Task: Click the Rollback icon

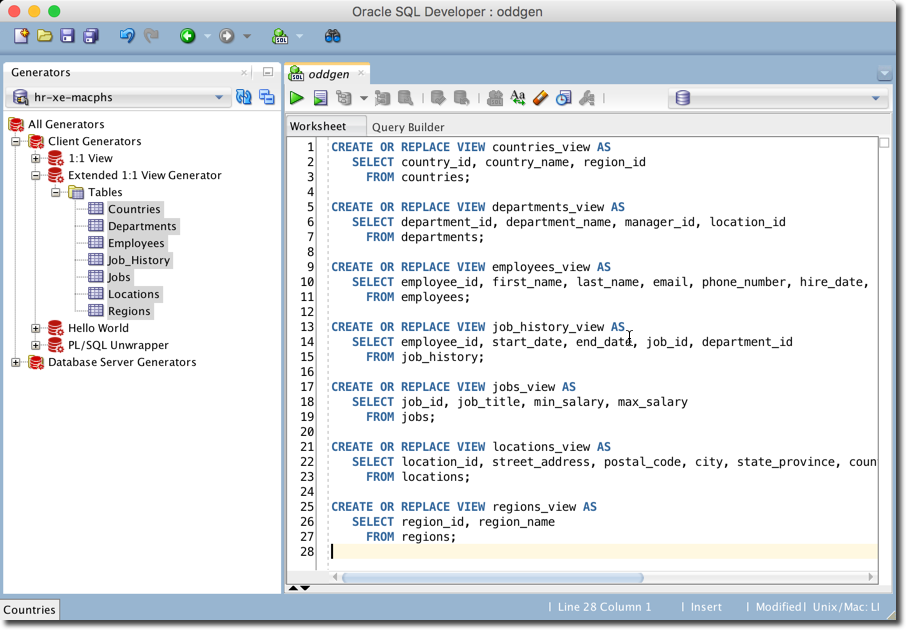Action: tap(461, 98)
